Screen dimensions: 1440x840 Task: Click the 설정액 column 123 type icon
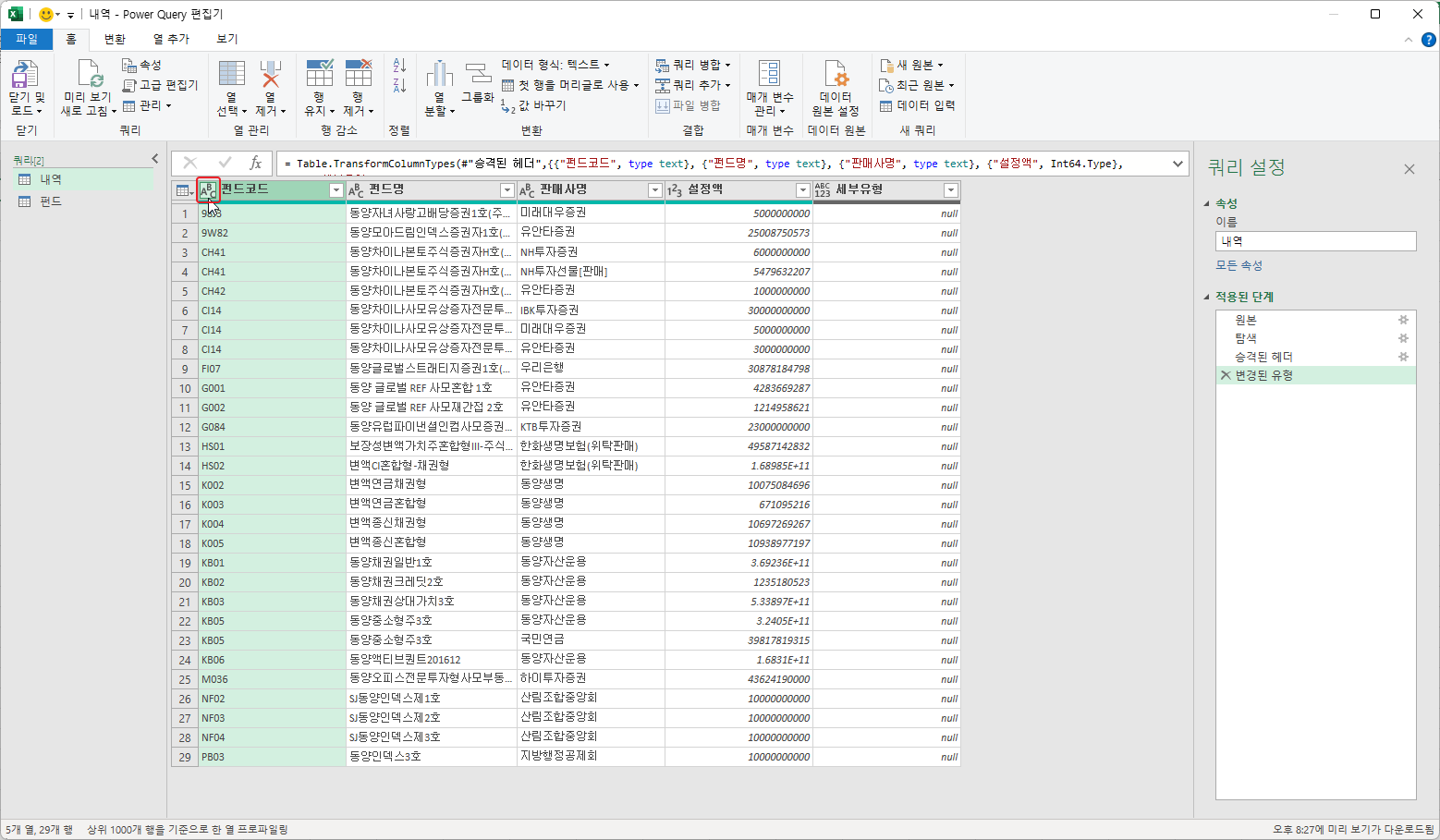675,190
